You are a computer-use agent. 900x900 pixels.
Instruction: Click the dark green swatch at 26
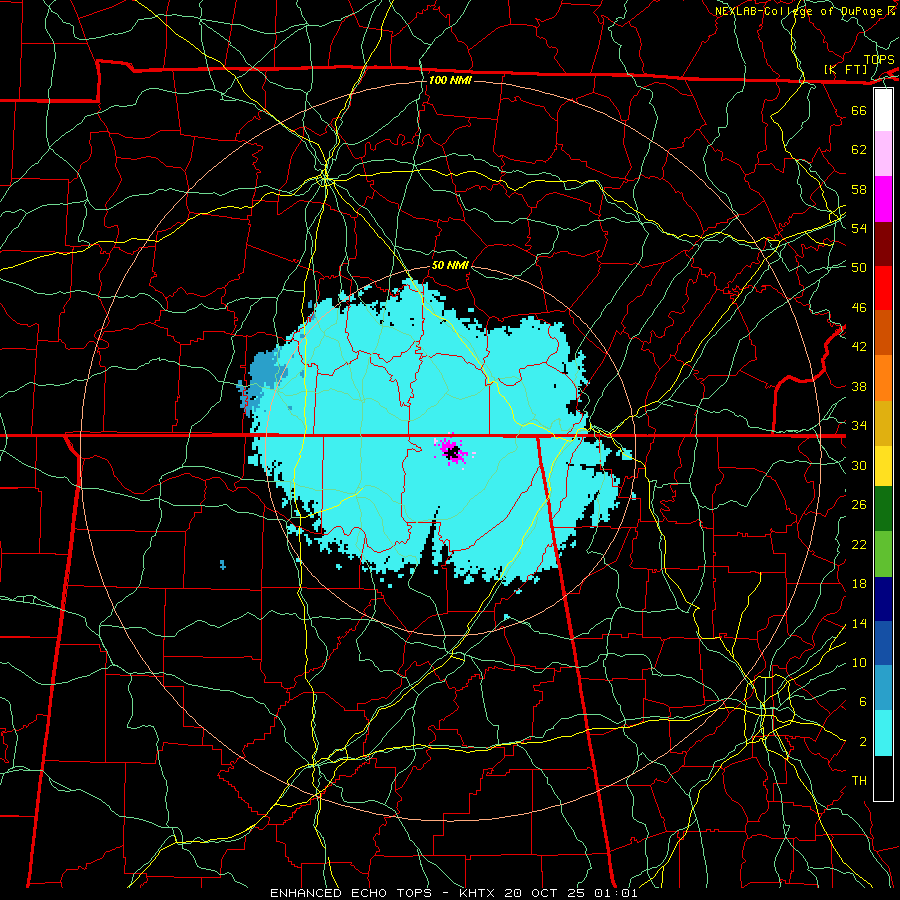click(x=883, y=509)
